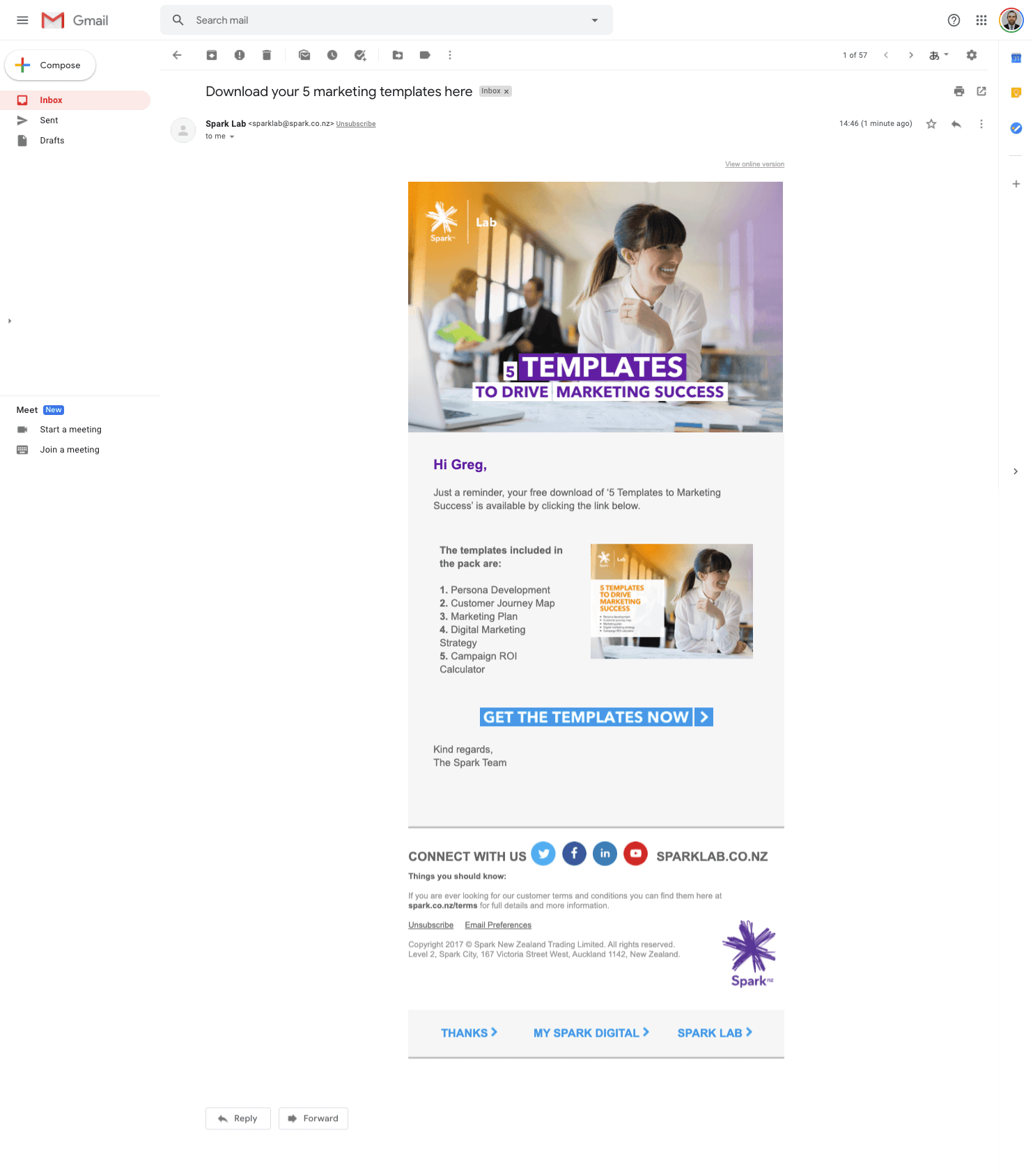Click GET THE TEMPLATES NOW button
The width and height of the screenshot is (1033, 1176).
tap(596, 717)
